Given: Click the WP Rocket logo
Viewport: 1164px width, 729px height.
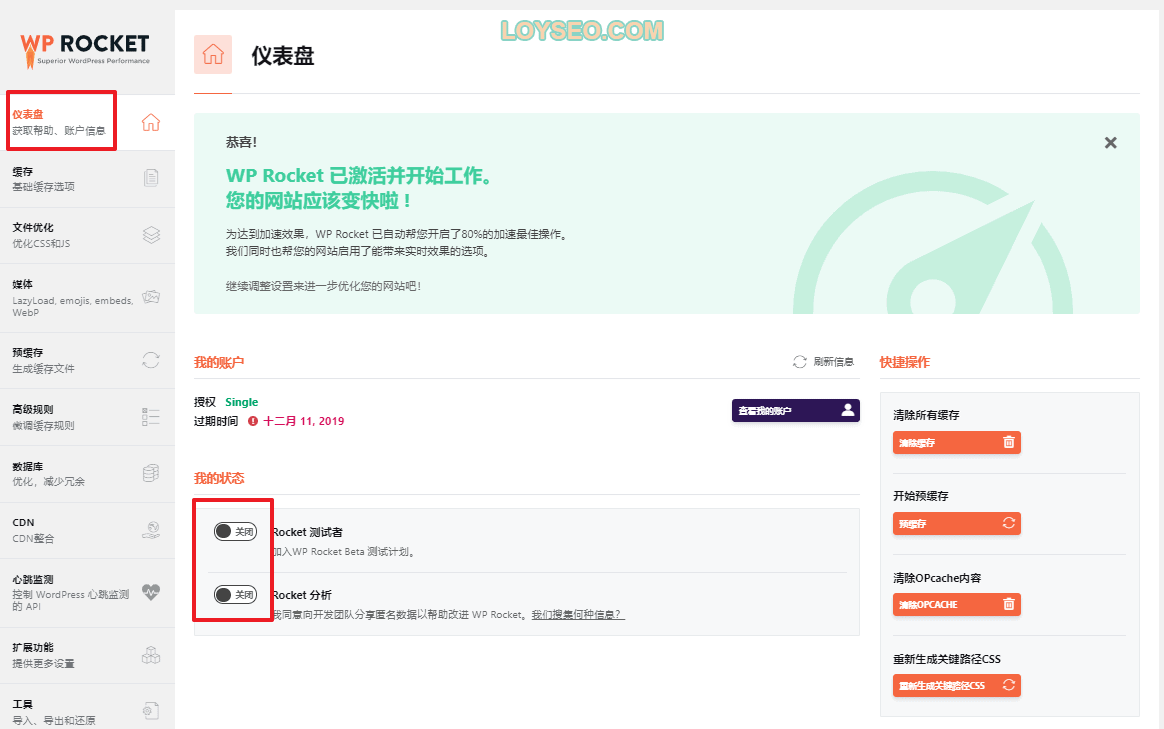Looking at the screenshot, I should [x=85, y=50].
